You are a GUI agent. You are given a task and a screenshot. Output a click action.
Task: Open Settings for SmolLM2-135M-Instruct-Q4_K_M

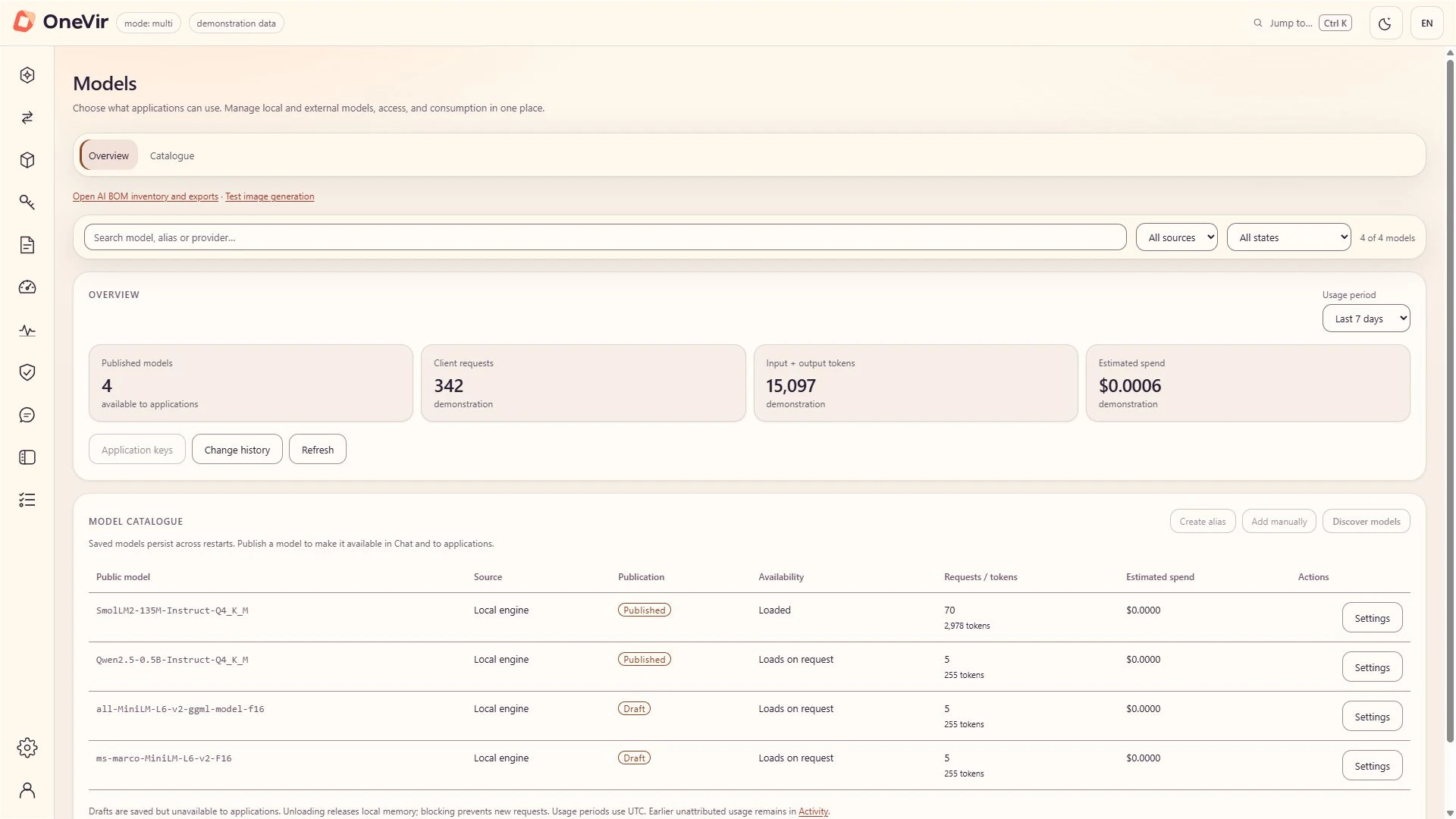[1373, 618]
